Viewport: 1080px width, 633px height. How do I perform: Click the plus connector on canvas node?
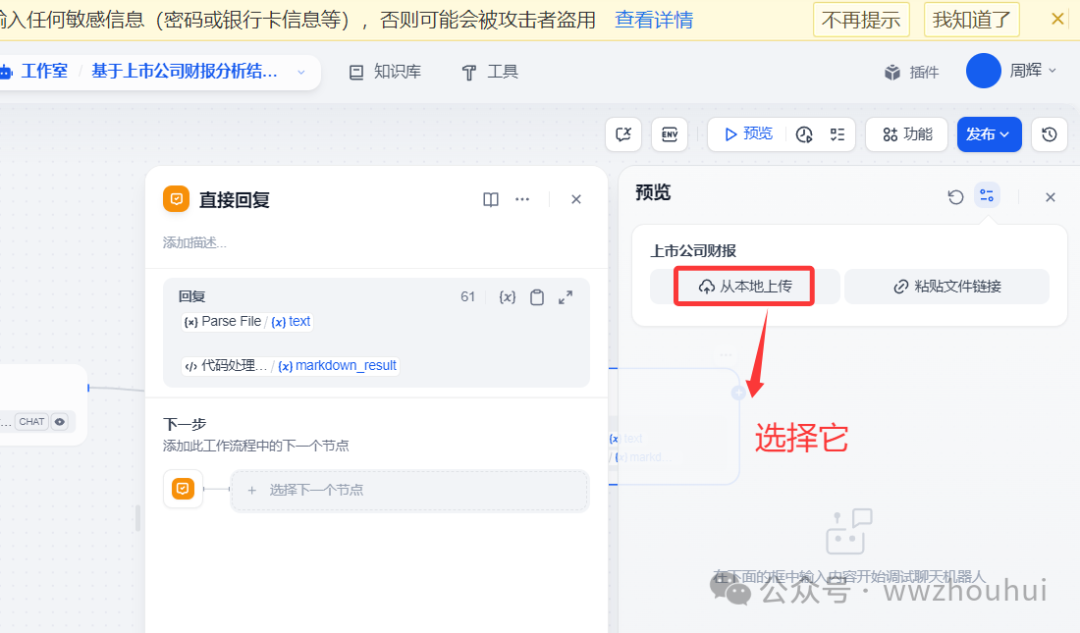pyautogui.click(x=738, y=393)
